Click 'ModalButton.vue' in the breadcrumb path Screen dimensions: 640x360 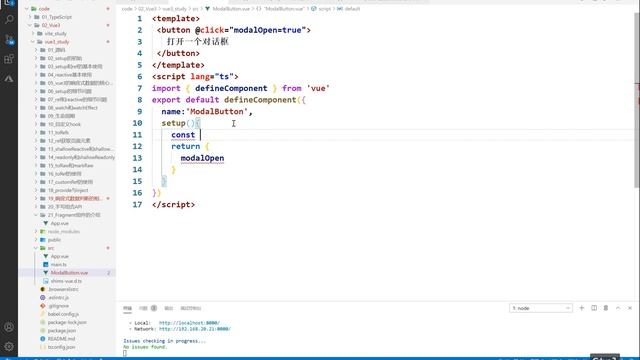(231, 9)
